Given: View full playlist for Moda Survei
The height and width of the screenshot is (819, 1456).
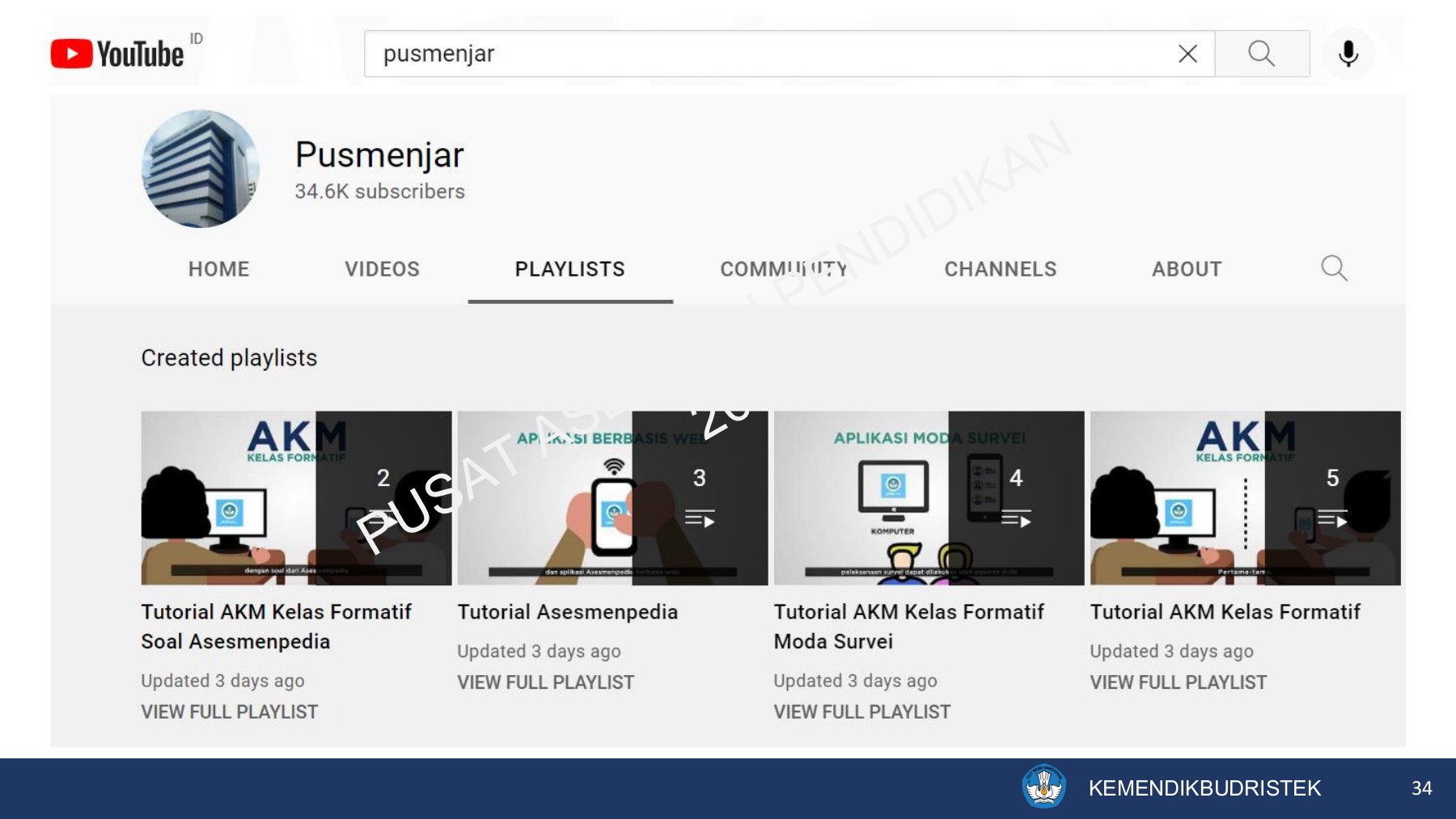Looking at the screenshot, I should 861,712.
